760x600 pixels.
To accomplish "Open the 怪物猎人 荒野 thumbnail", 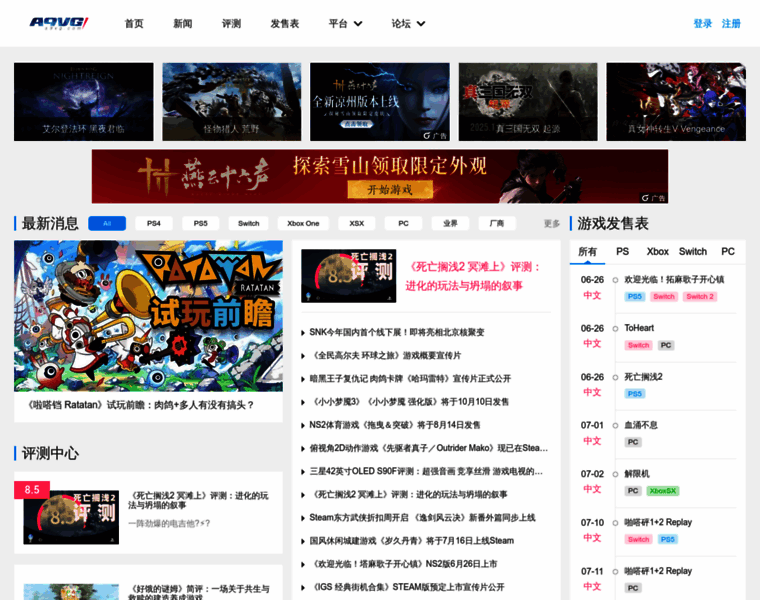I will point(232,102).
